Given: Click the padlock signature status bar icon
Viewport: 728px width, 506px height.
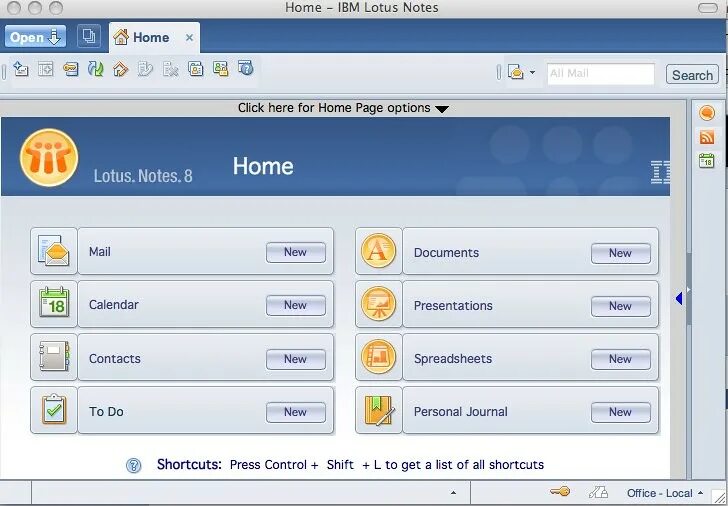Looking at the screenshot, I should coord(598,492).
